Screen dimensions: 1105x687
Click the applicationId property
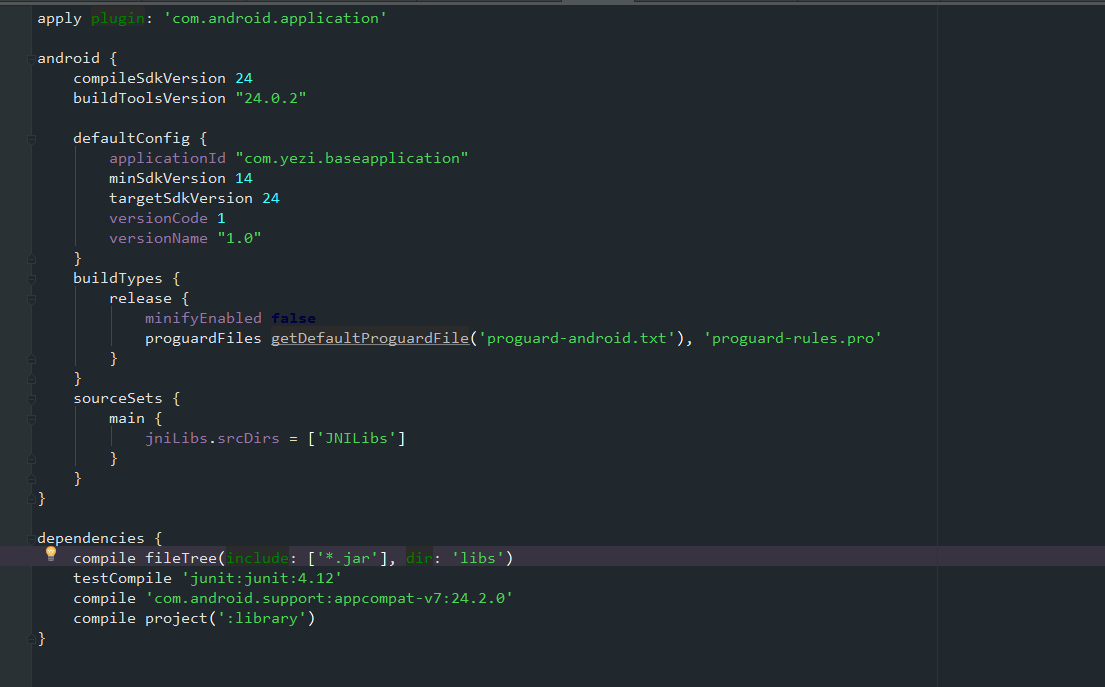tap(168, 159)
